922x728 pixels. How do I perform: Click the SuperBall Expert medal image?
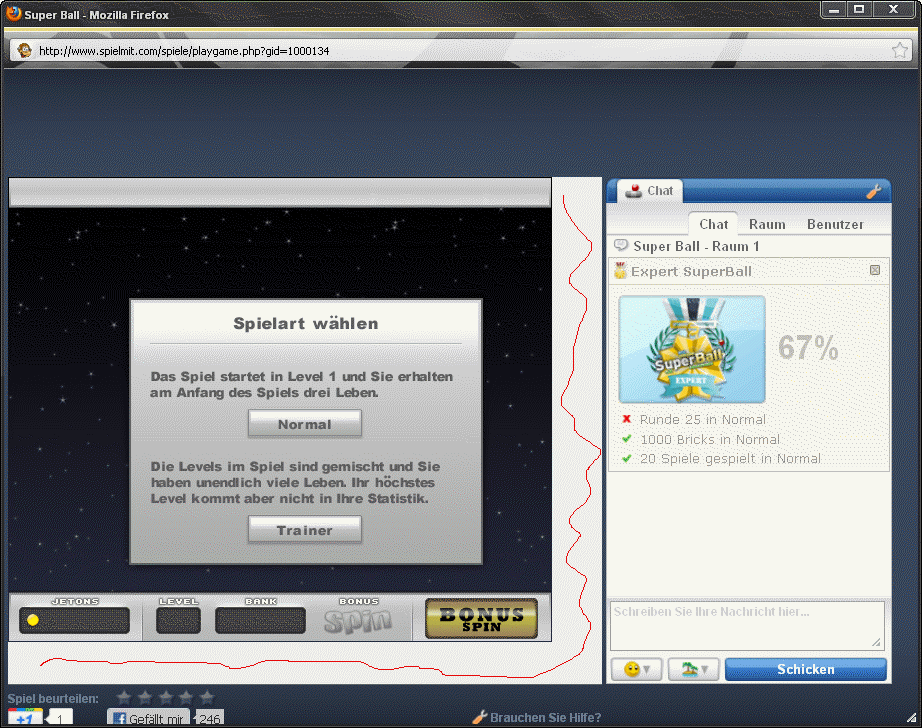[x=692, y=349]
